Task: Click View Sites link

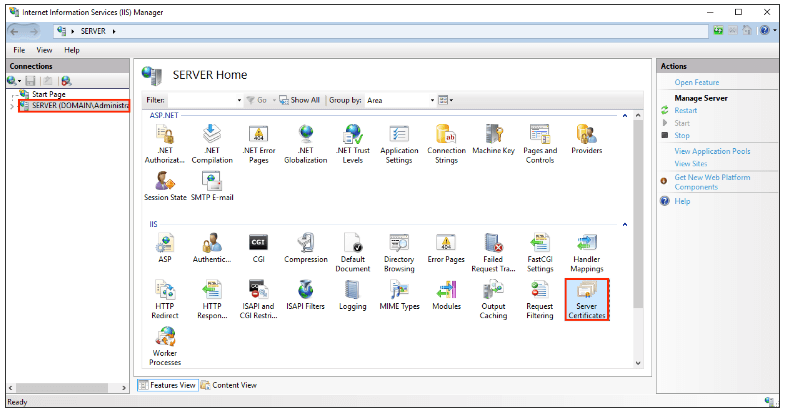Action: coord(691,164)
